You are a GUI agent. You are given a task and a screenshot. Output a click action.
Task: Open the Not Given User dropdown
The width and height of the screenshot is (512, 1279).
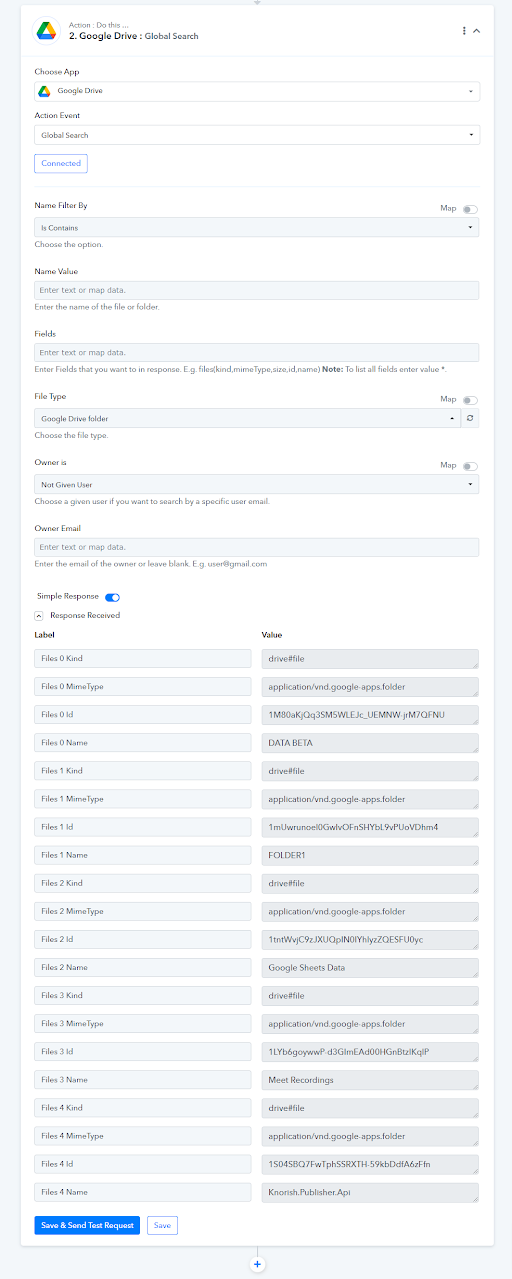tap(257, 484)
